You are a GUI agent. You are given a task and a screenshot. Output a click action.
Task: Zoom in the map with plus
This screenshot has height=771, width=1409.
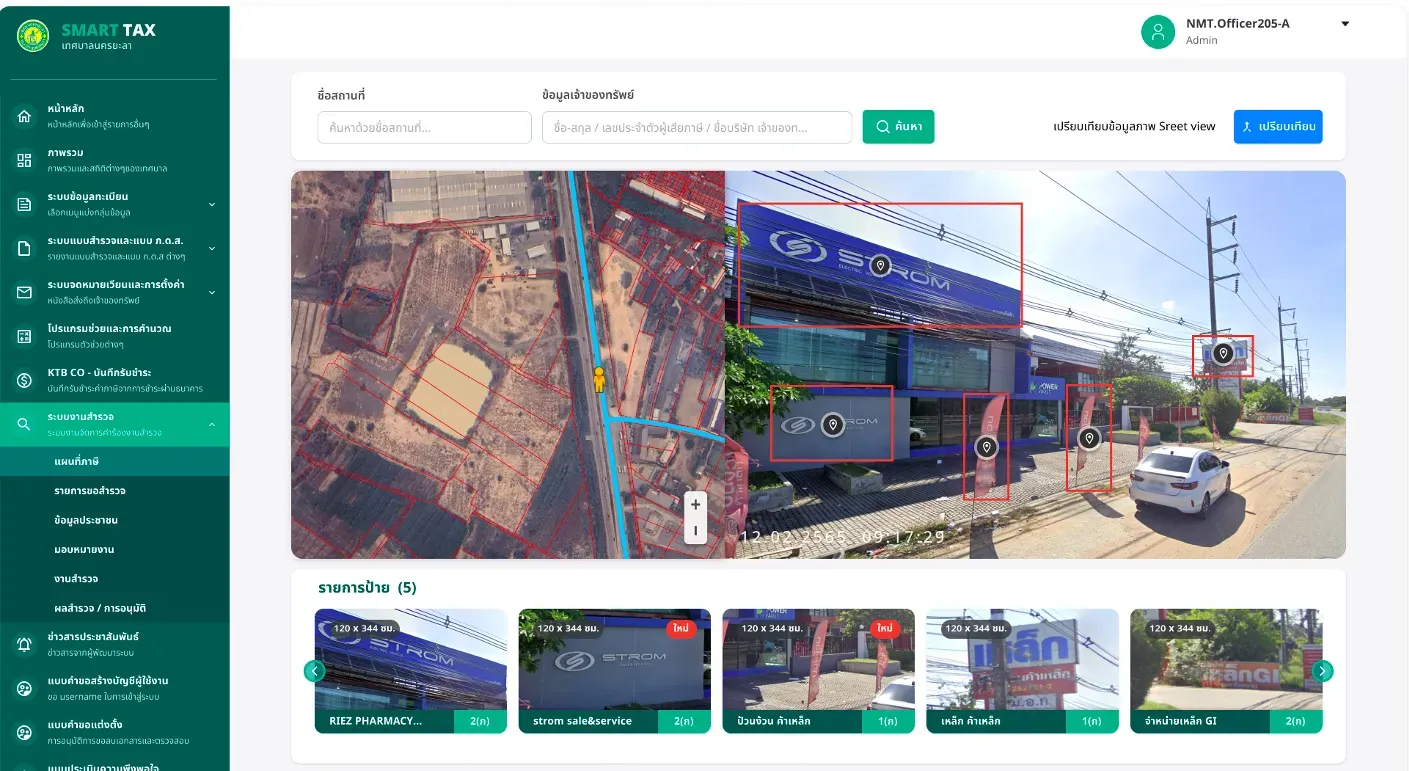pyautogui.click(x=696, y=505)
